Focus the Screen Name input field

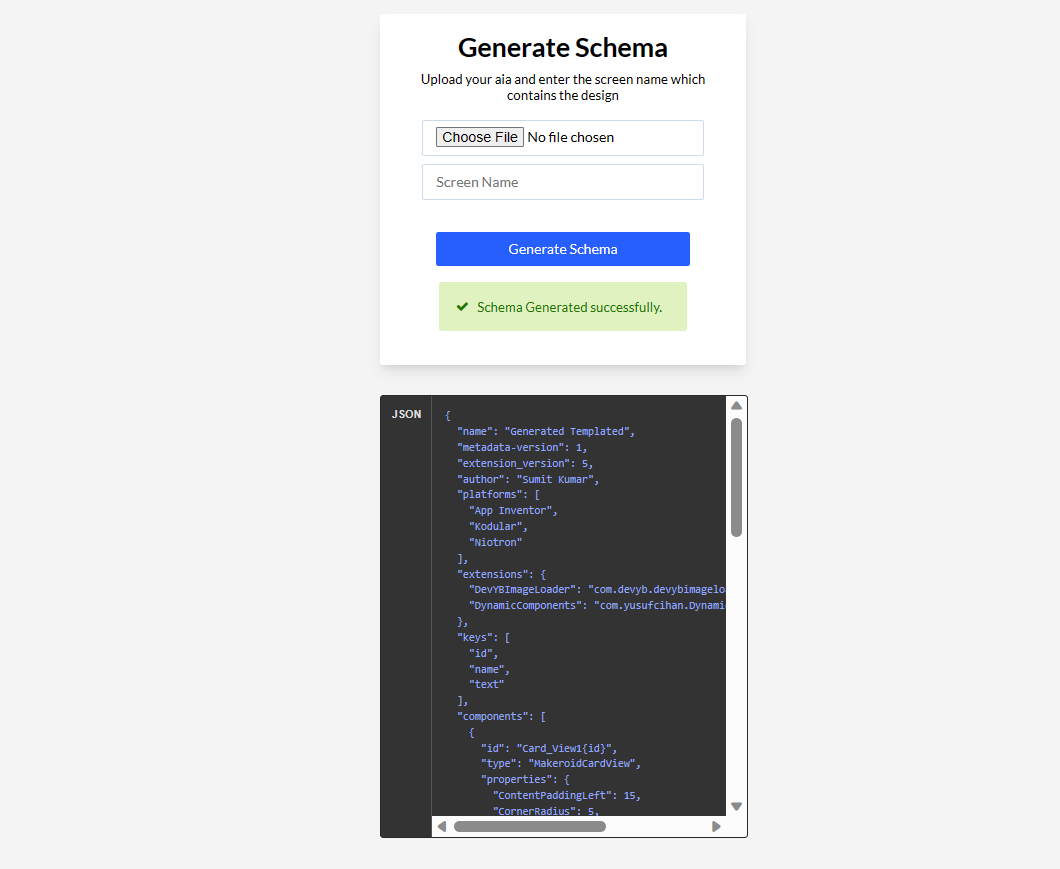tap(562, 182)
